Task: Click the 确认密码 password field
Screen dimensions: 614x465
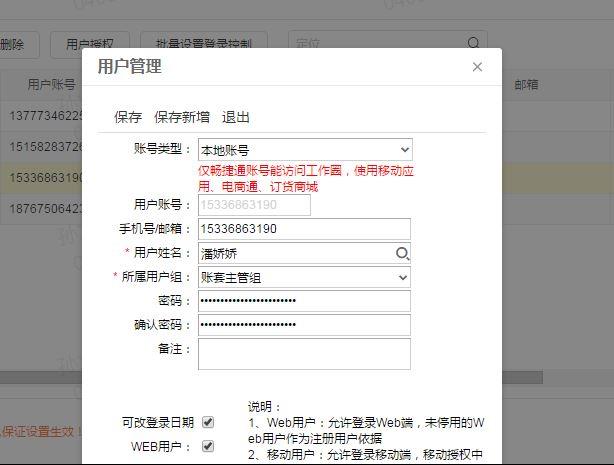Action: (304, 325)
